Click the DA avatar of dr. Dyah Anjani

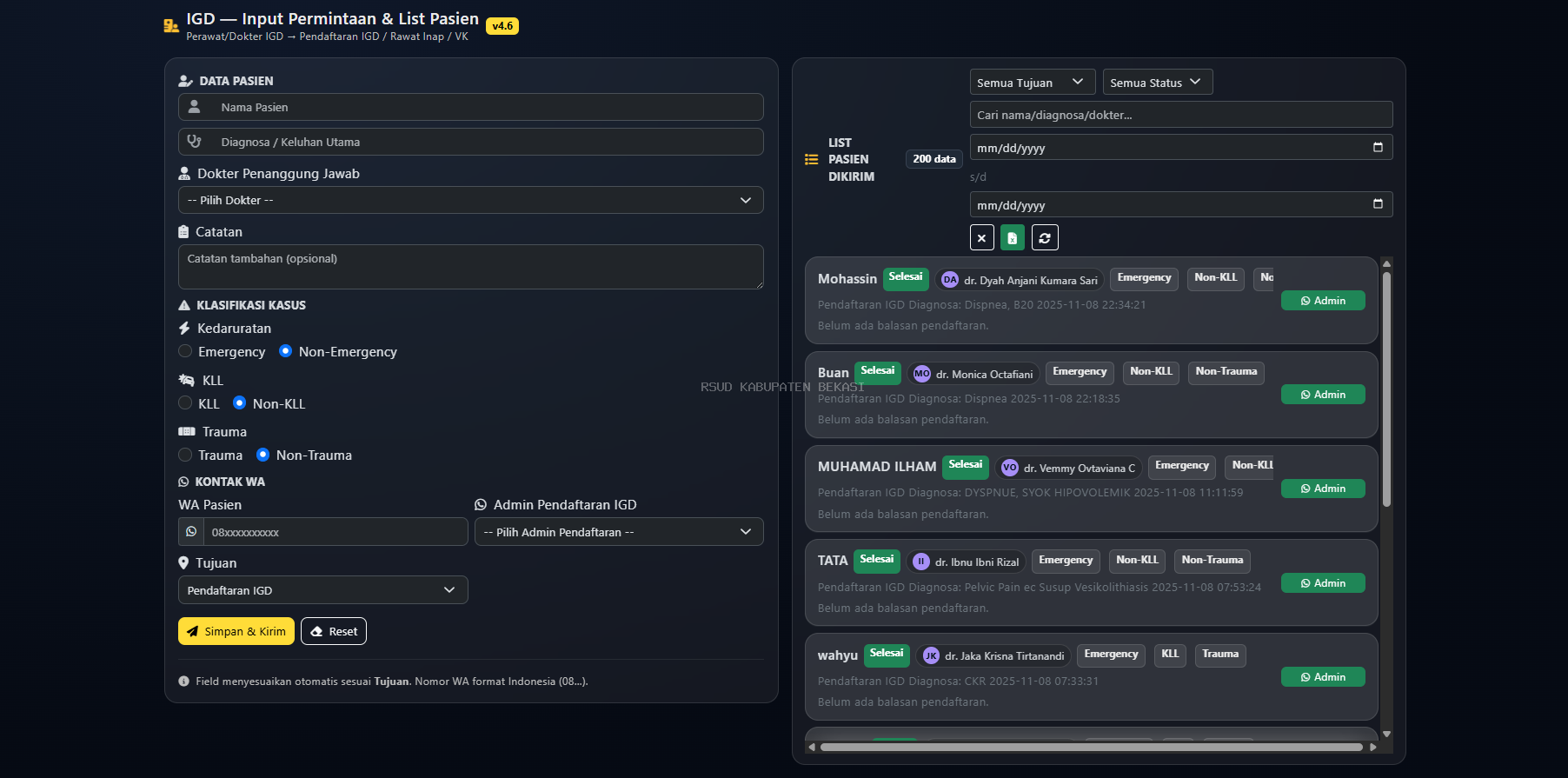click(950, 280)
